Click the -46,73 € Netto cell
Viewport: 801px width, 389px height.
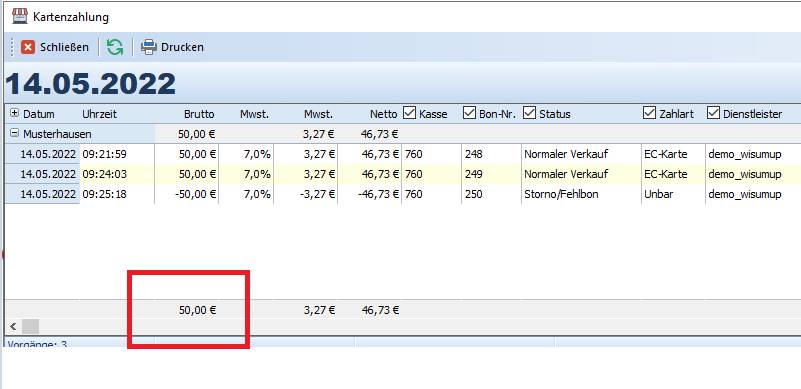pyautogui.click(x=369, y=194)
